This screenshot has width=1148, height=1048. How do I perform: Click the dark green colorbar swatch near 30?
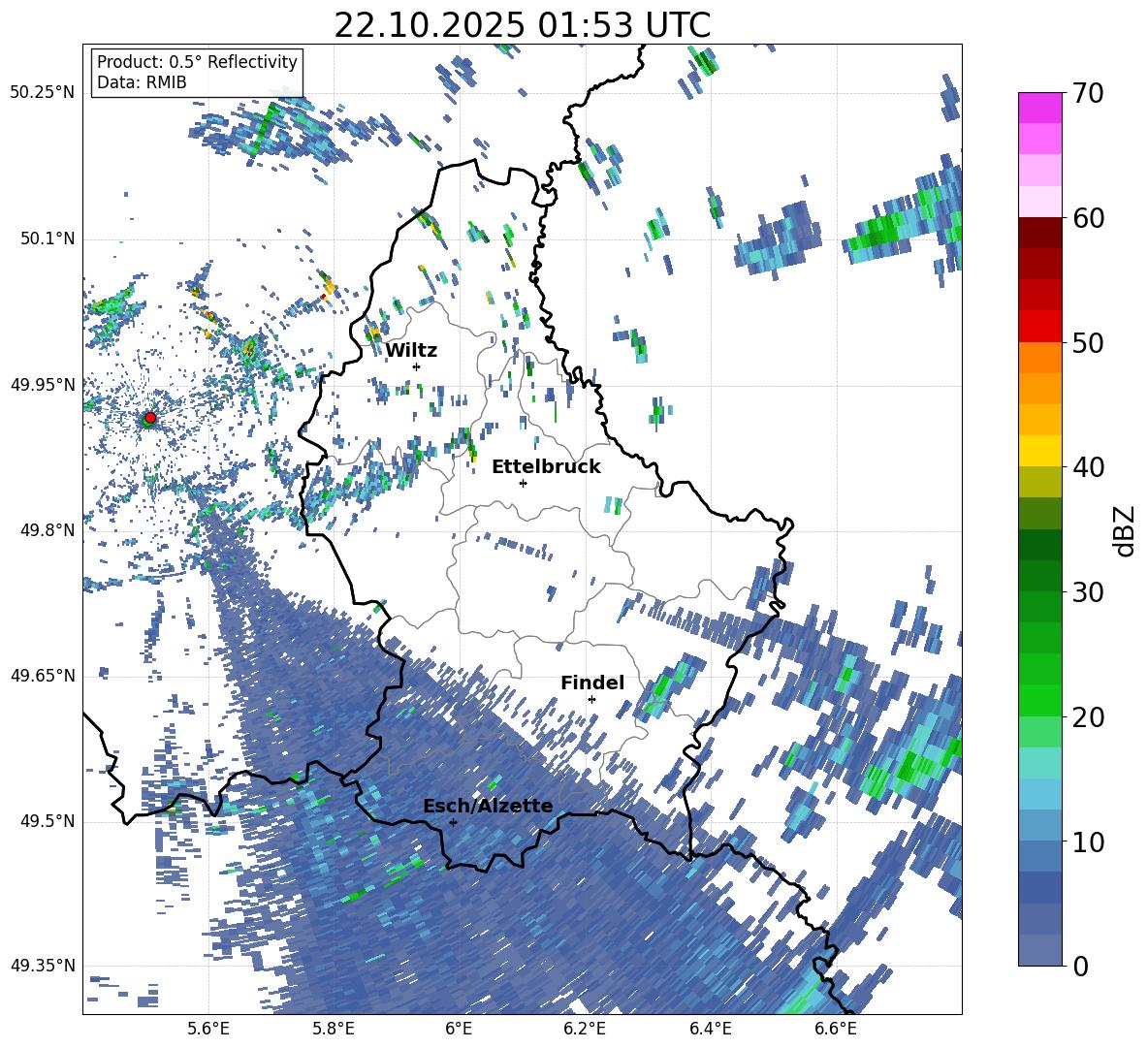[1039, 576]
